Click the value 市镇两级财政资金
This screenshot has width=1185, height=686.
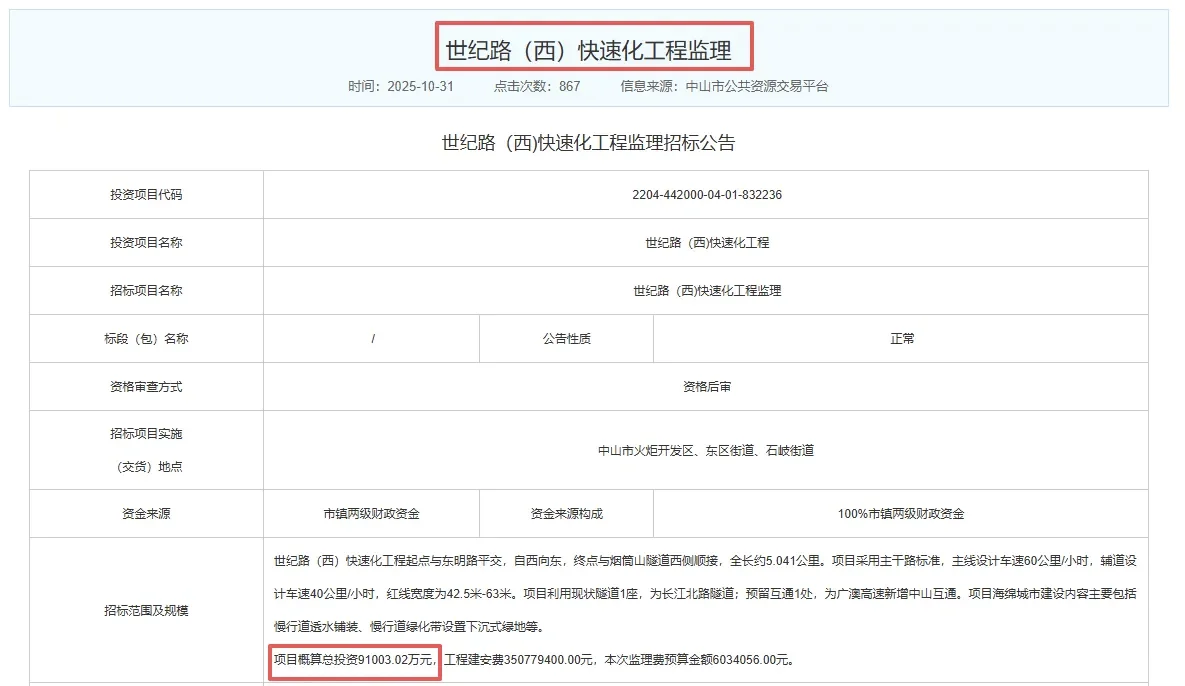coord(371,514)
